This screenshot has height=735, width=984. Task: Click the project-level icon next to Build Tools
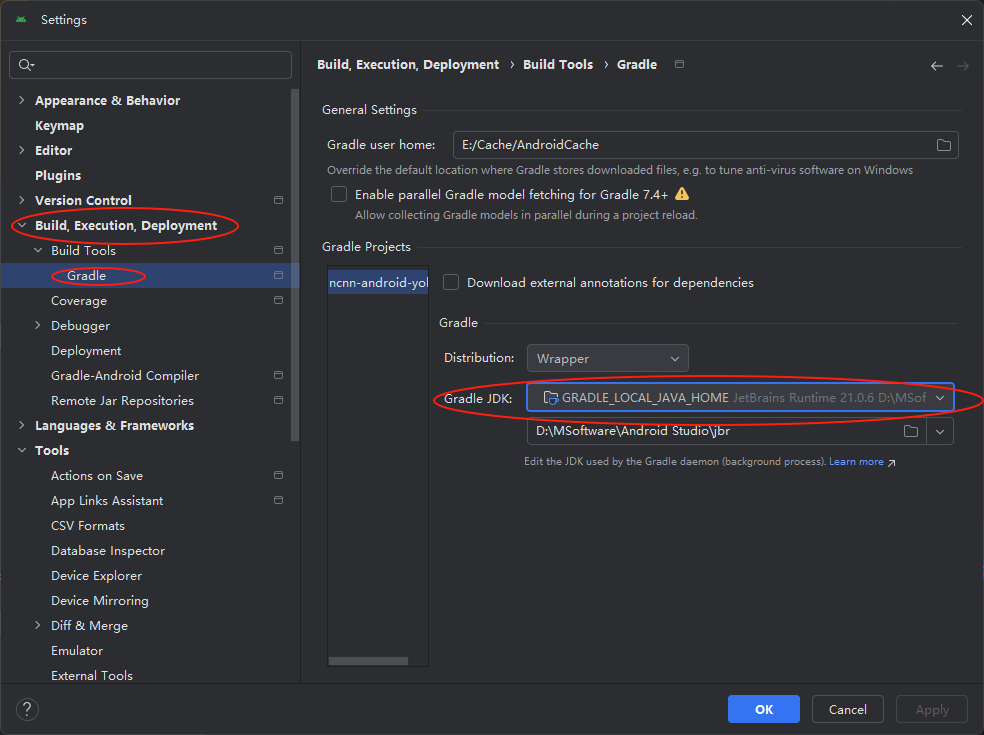pyautogui.click(x=279, y=250)
